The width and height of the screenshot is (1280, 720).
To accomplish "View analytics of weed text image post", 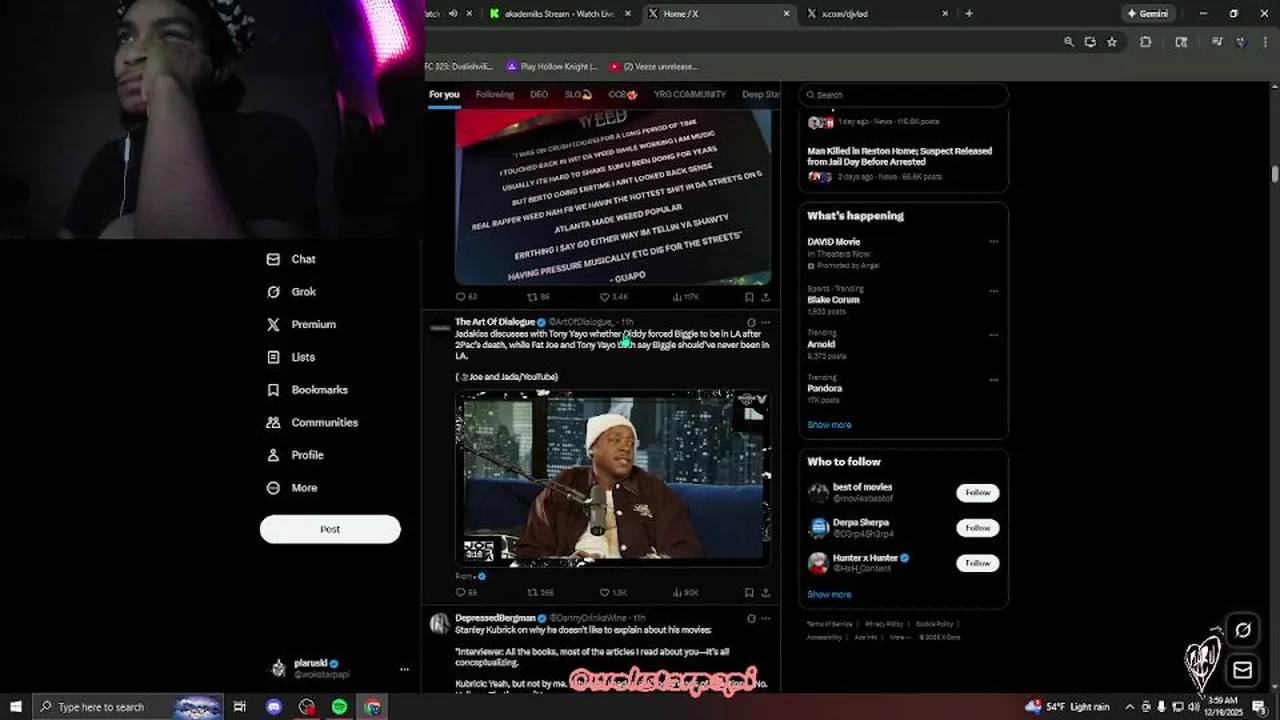I will [x=685, y=297].
